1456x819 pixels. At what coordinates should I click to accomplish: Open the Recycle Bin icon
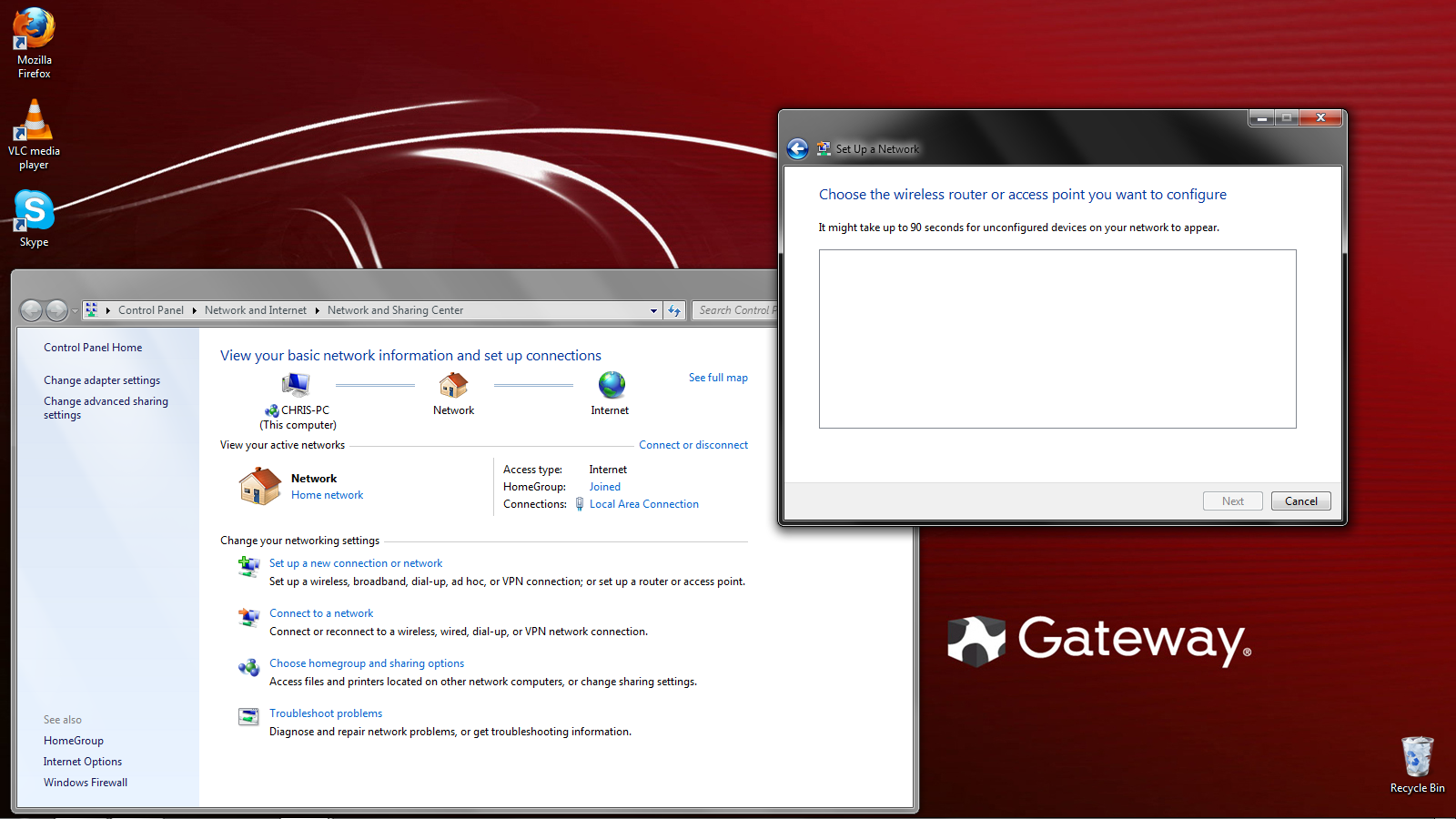tap(1417, 765)
